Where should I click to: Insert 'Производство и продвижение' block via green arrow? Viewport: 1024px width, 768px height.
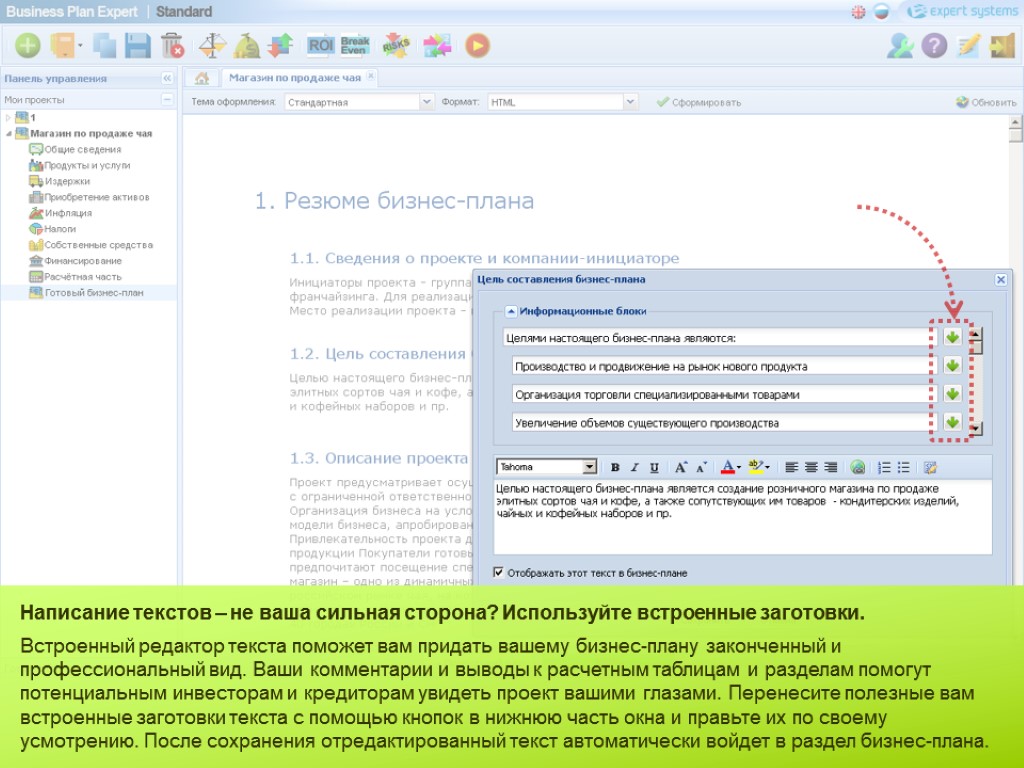[x=952, y=365]
